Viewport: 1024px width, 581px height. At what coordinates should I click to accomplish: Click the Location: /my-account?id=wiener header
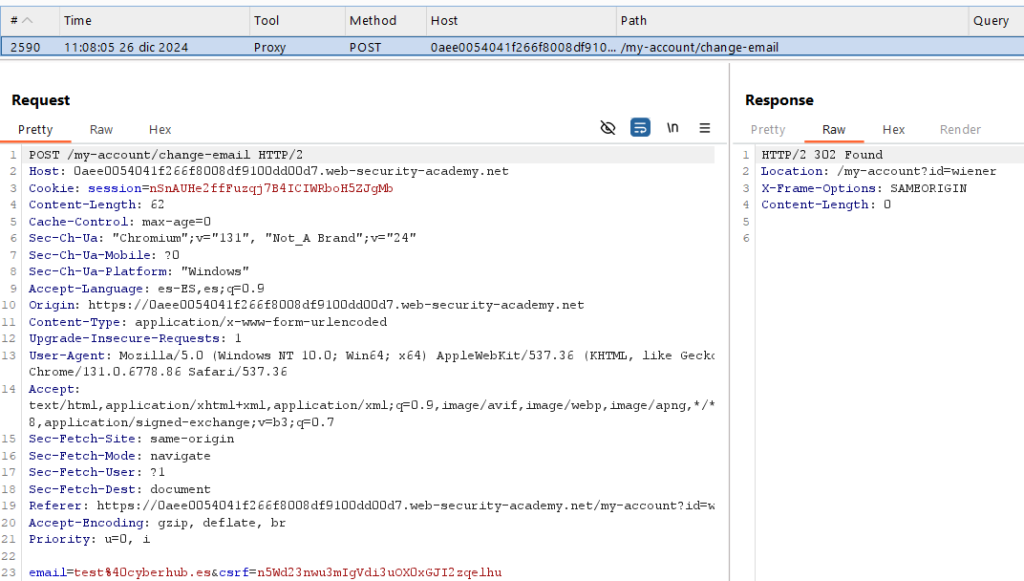click(x=878, y=171)
